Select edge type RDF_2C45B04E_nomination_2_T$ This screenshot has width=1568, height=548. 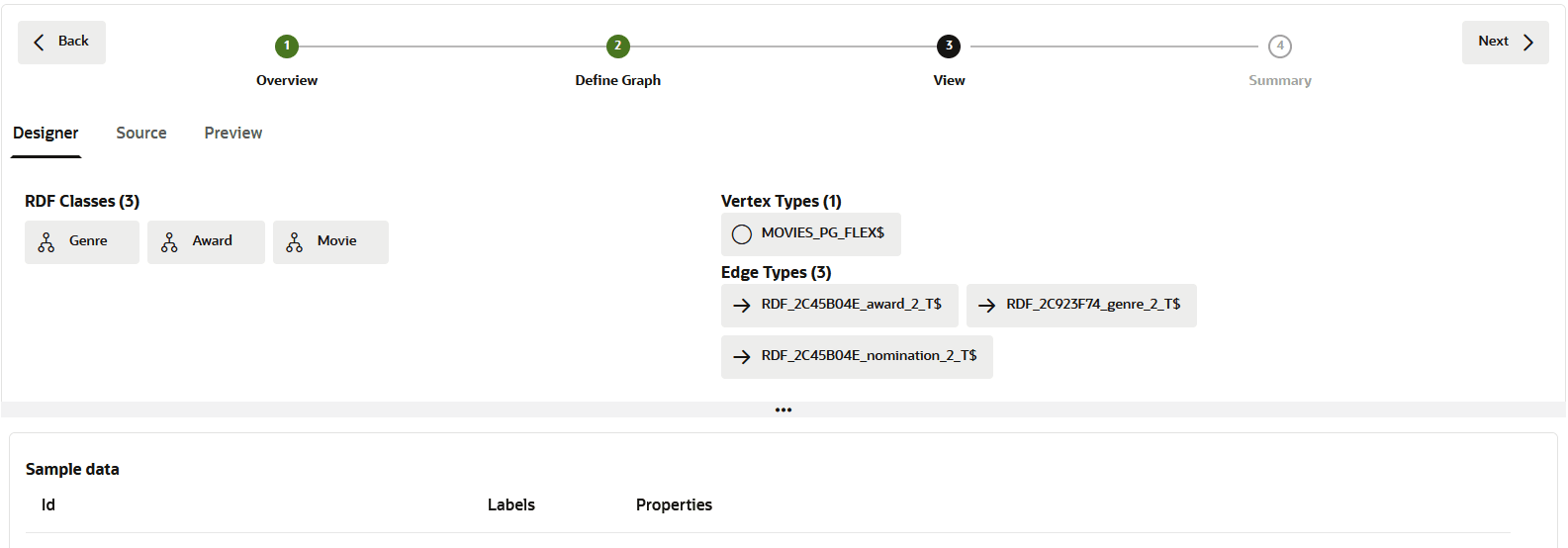tap(857, 357)
